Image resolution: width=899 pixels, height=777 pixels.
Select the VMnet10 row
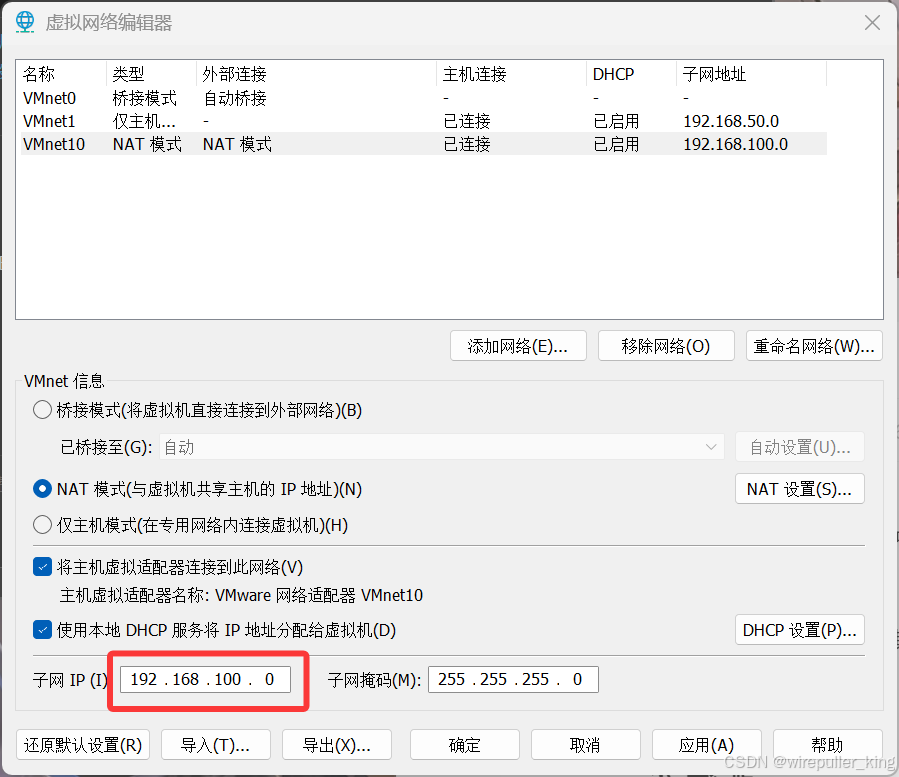point(424,144)
